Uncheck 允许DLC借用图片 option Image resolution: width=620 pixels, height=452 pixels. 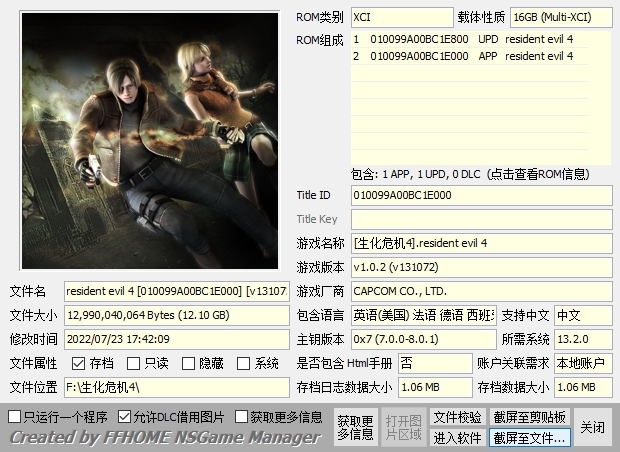click(125, 416)
